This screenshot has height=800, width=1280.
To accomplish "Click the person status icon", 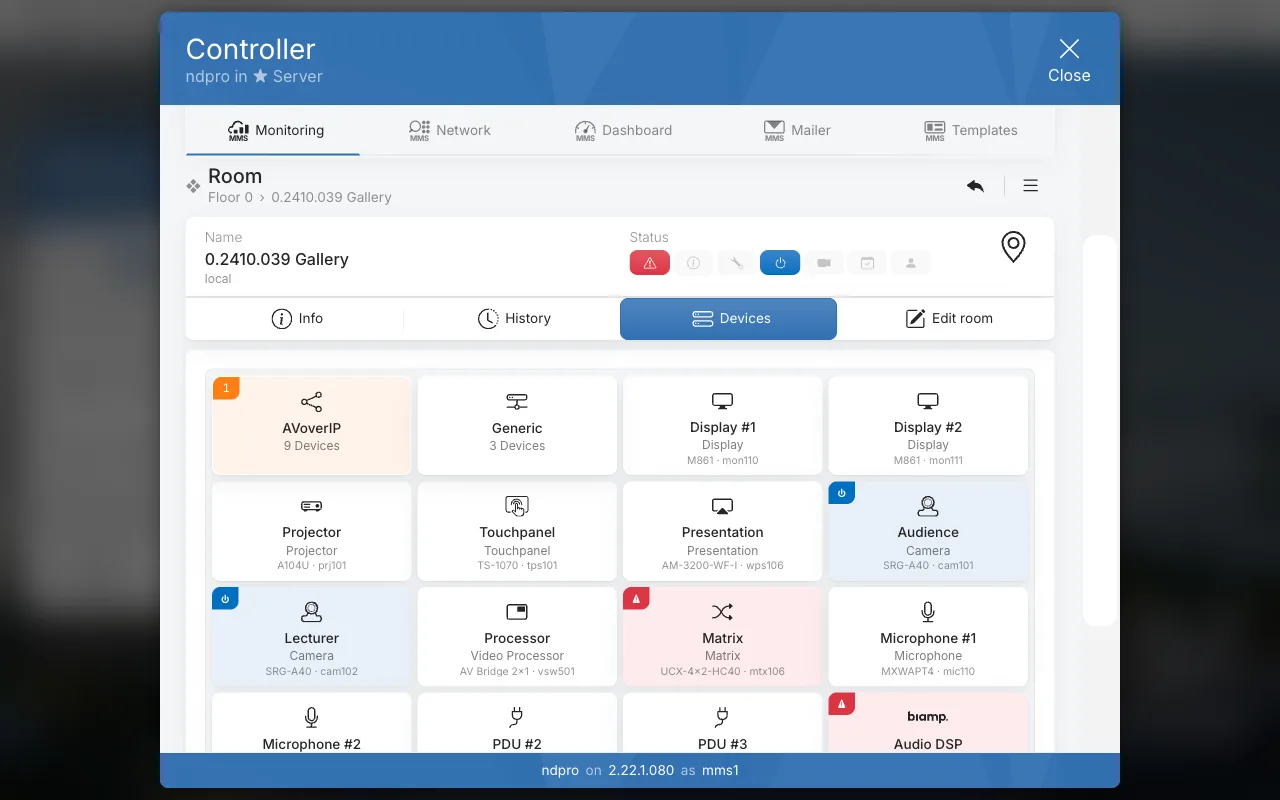I will click(911, 263).
